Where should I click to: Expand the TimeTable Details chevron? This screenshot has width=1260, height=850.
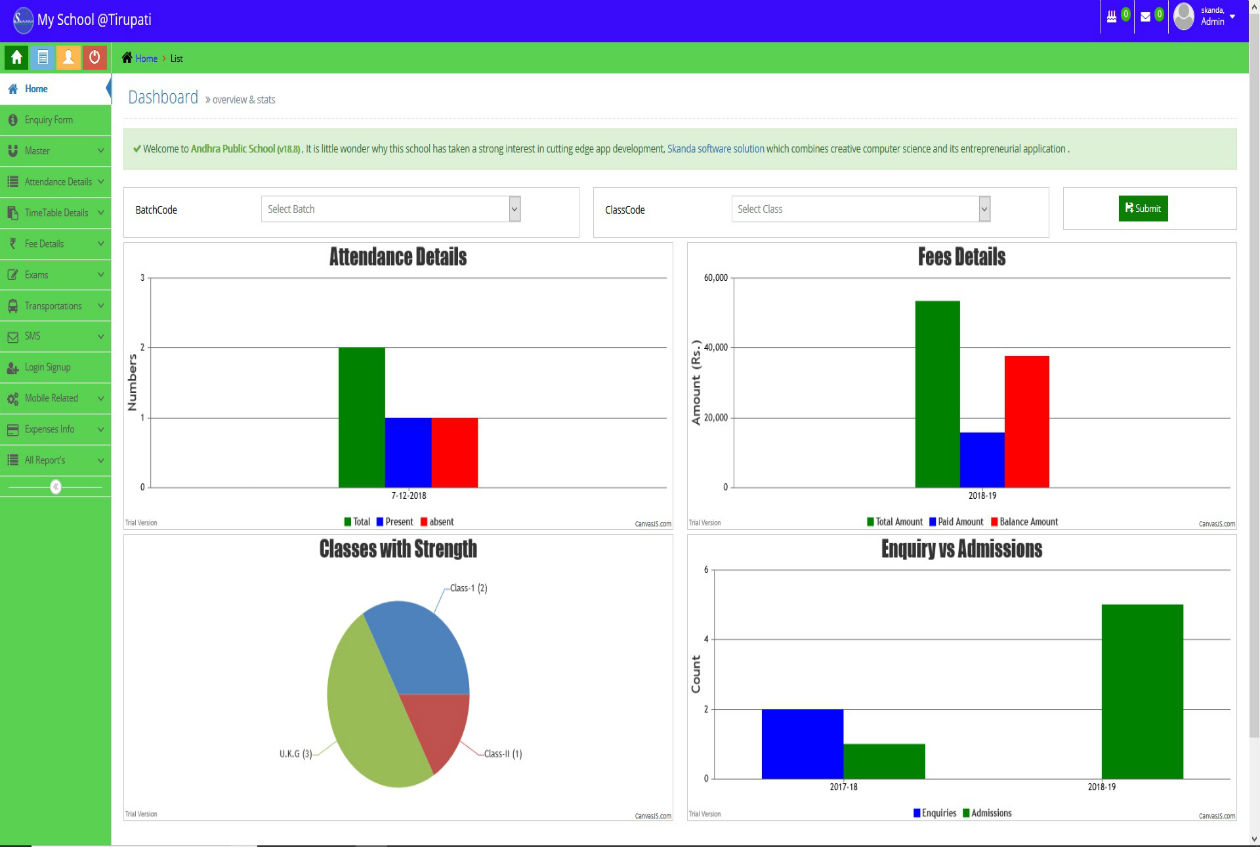(x=101, y=213)
